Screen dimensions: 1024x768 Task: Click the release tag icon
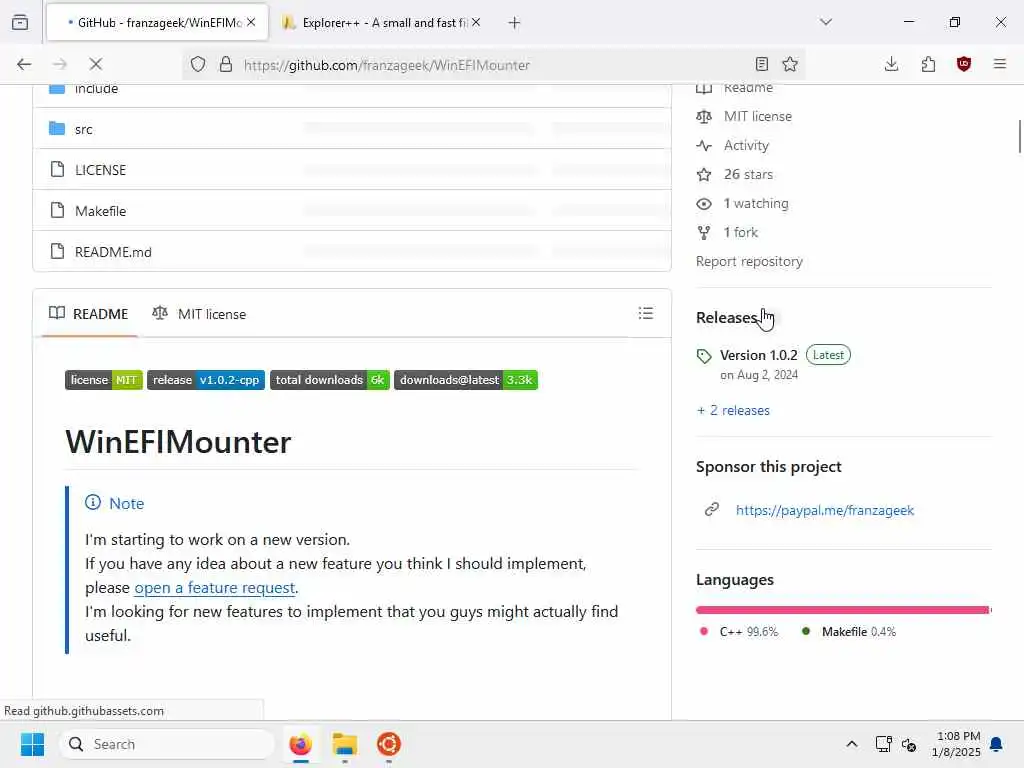(703, 356)
